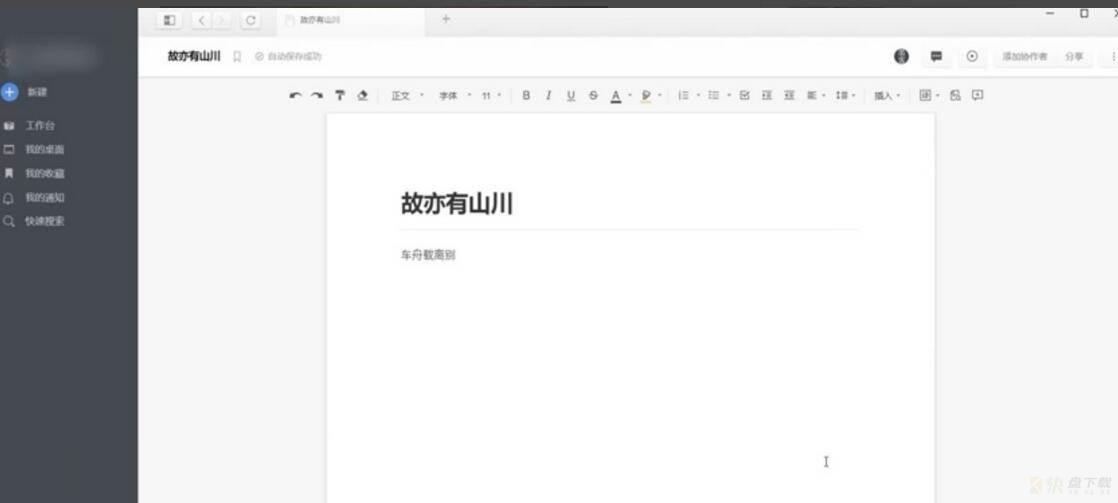Click the header document name 故亦有山川

pyautogui.click(x=194, y=56)
